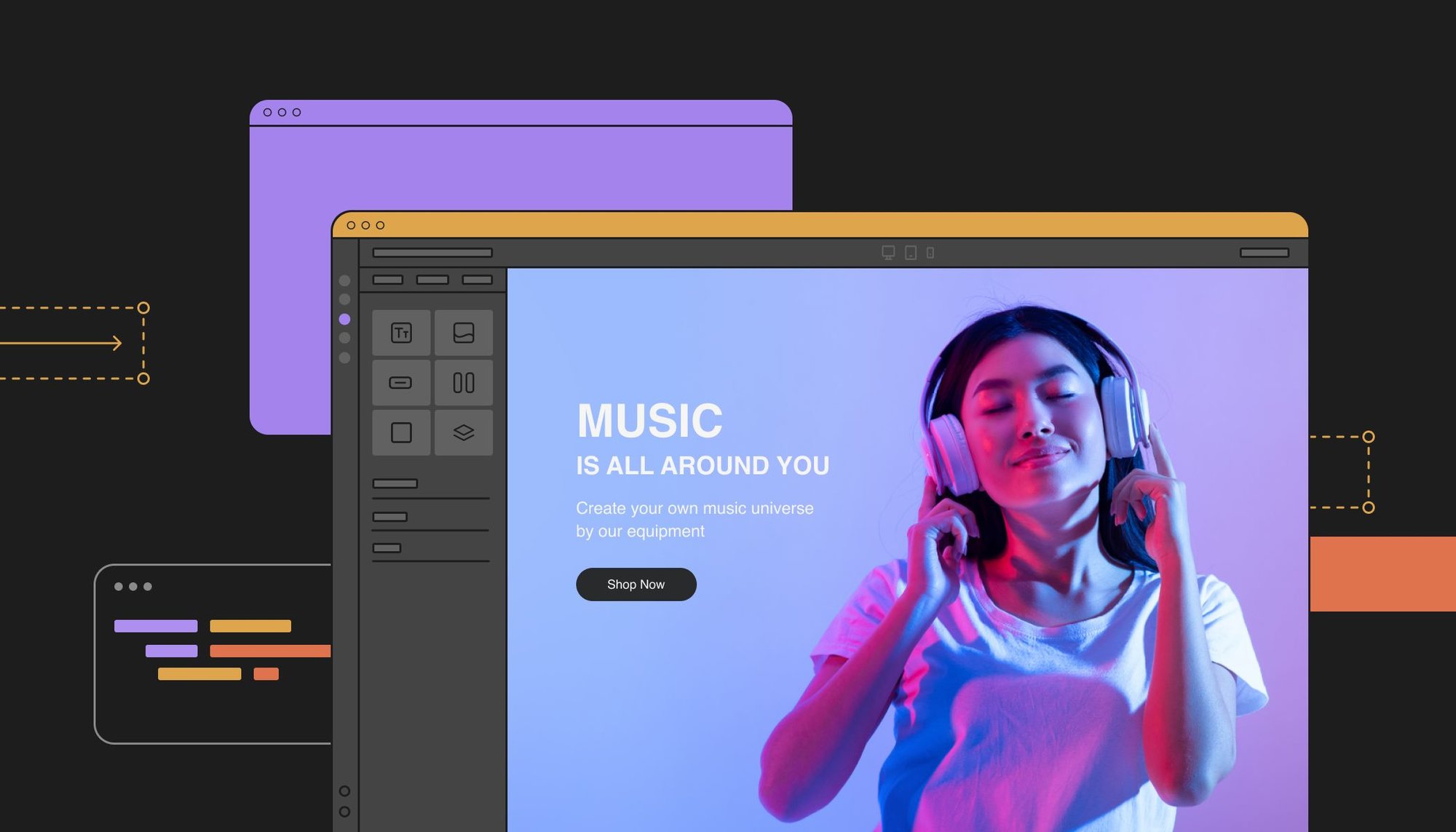Click the browser address bar field
This screenshot has width=1456, height=832.
tap(431, 251)
